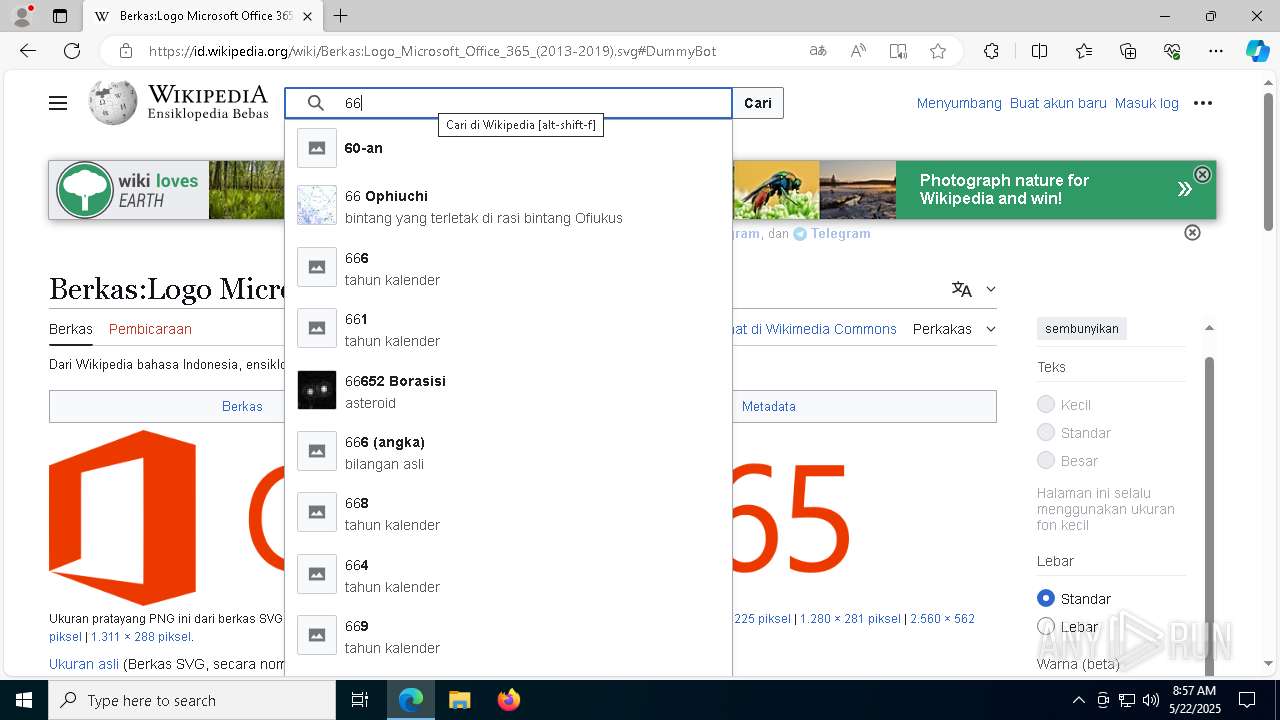Open Favorites list icon in toolbar
Viewport: 1280px width, 720px height.
coord(1084,51)
